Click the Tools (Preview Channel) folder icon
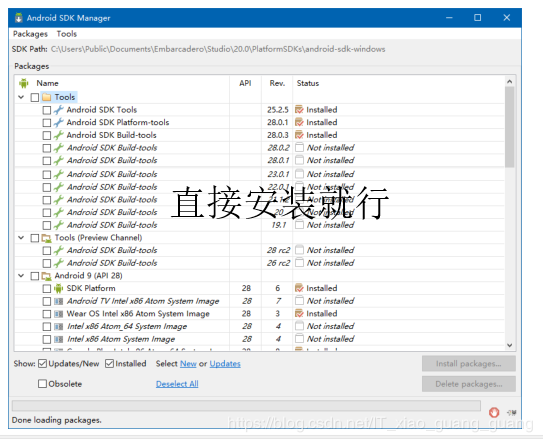 [x=46, y=238]
